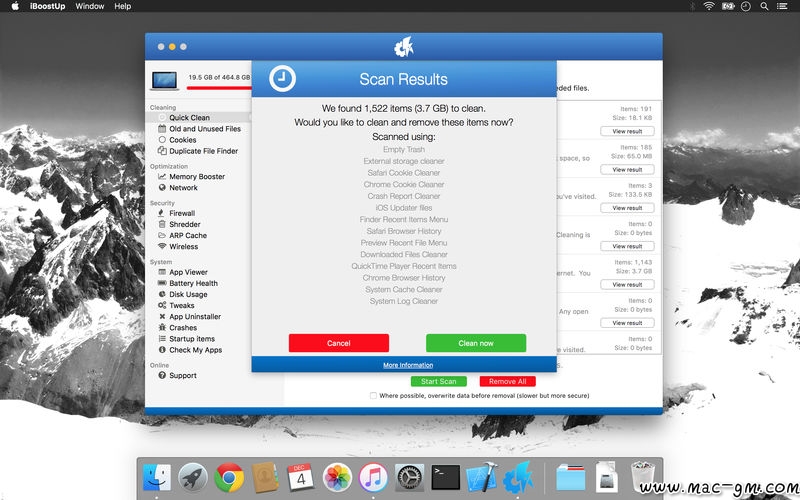
Task: Click Memory Booster chart icon
Action: pos(162,177)
